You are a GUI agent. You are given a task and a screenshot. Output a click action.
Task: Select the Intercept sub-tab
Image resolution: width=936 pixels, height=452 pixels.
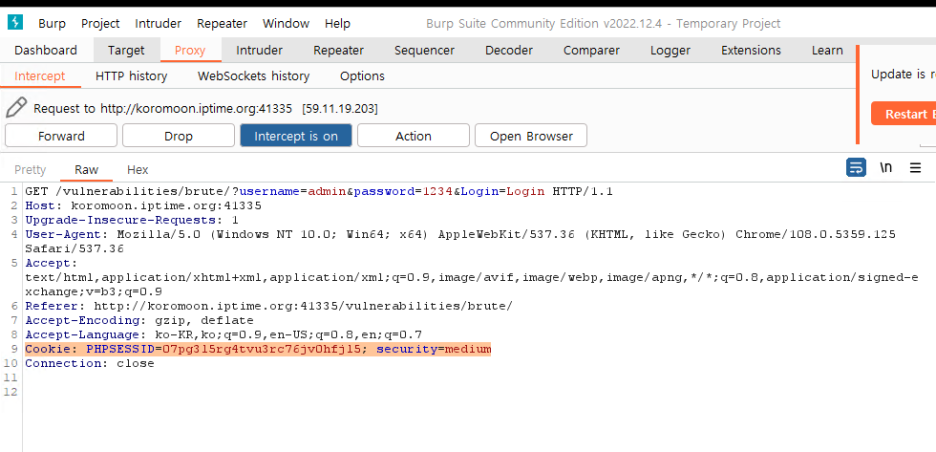click(x=39, y=76)
